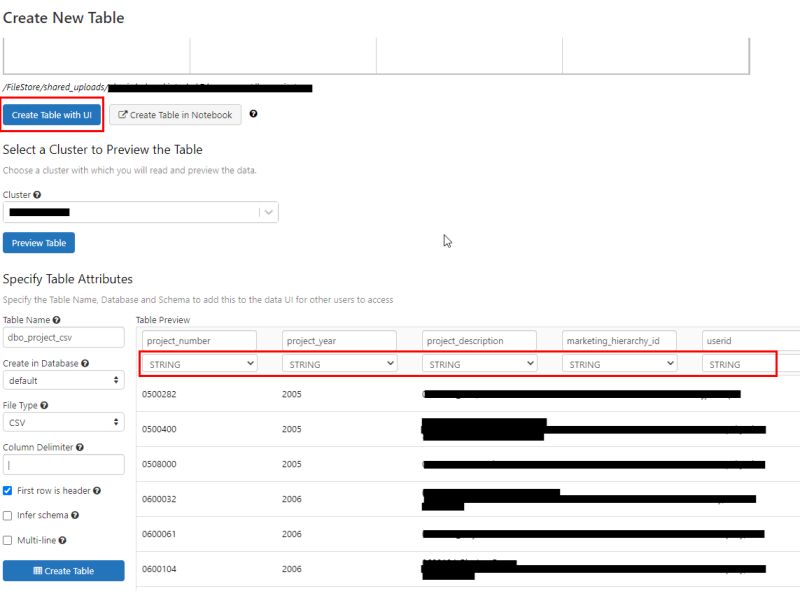Click help icon next to Create in Database
The height and width of the screenshot is (591, 800).
(x=87, y=364)
